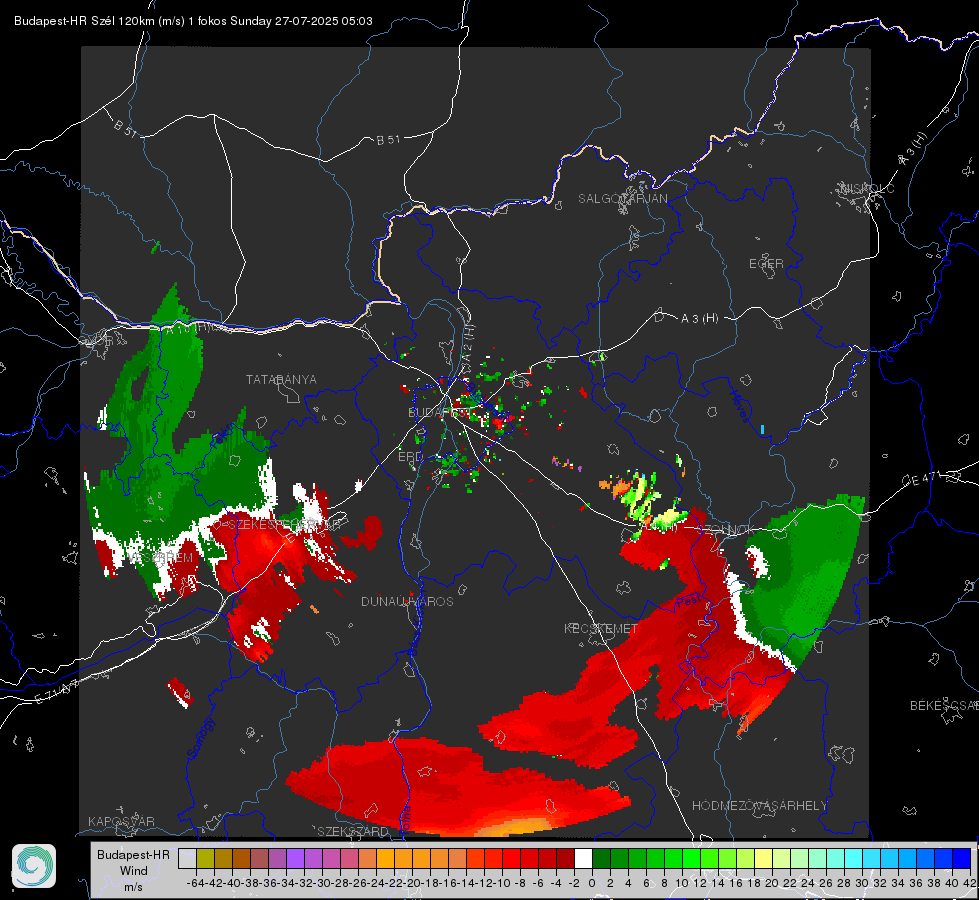The image size is (979, 900).
Task: Click the ÉRD town label
Action: coord(410,457)
